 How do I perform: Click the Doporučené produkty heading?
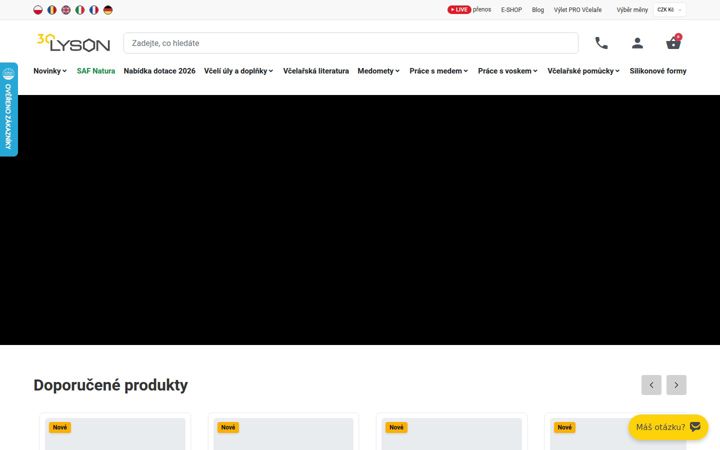pos(111,385)
